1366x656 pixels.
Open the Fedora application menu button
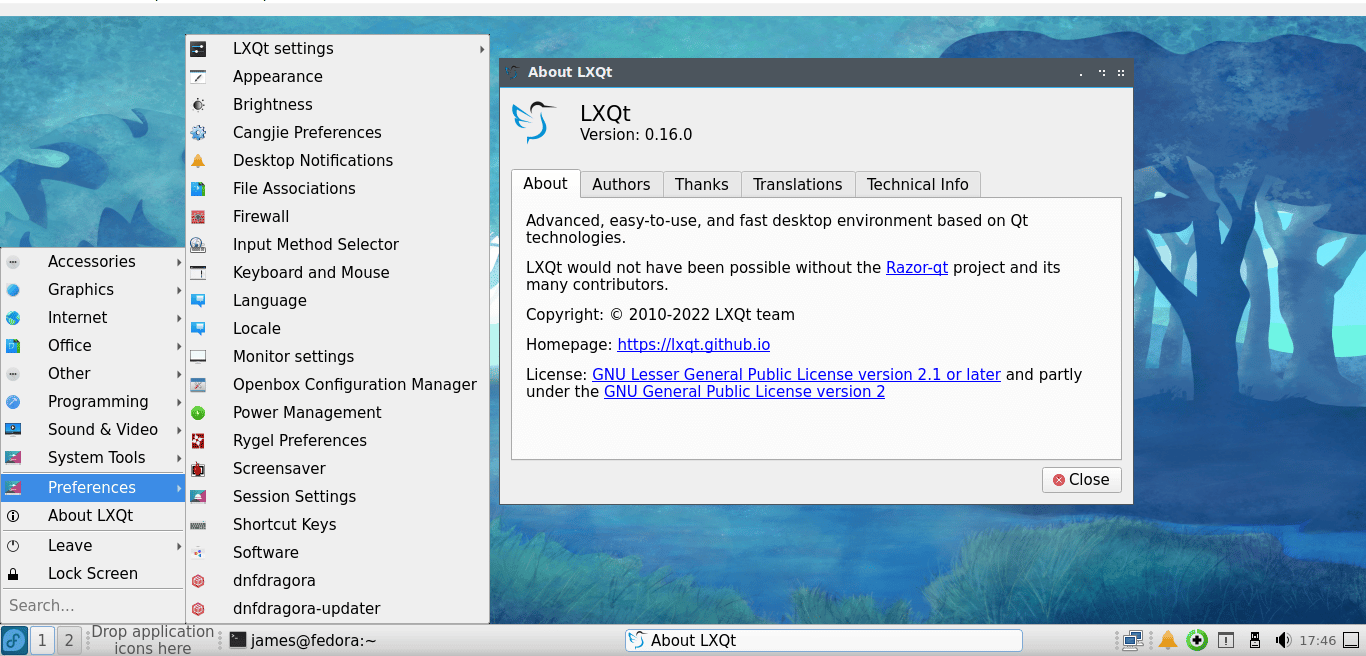tap(14, 640)
